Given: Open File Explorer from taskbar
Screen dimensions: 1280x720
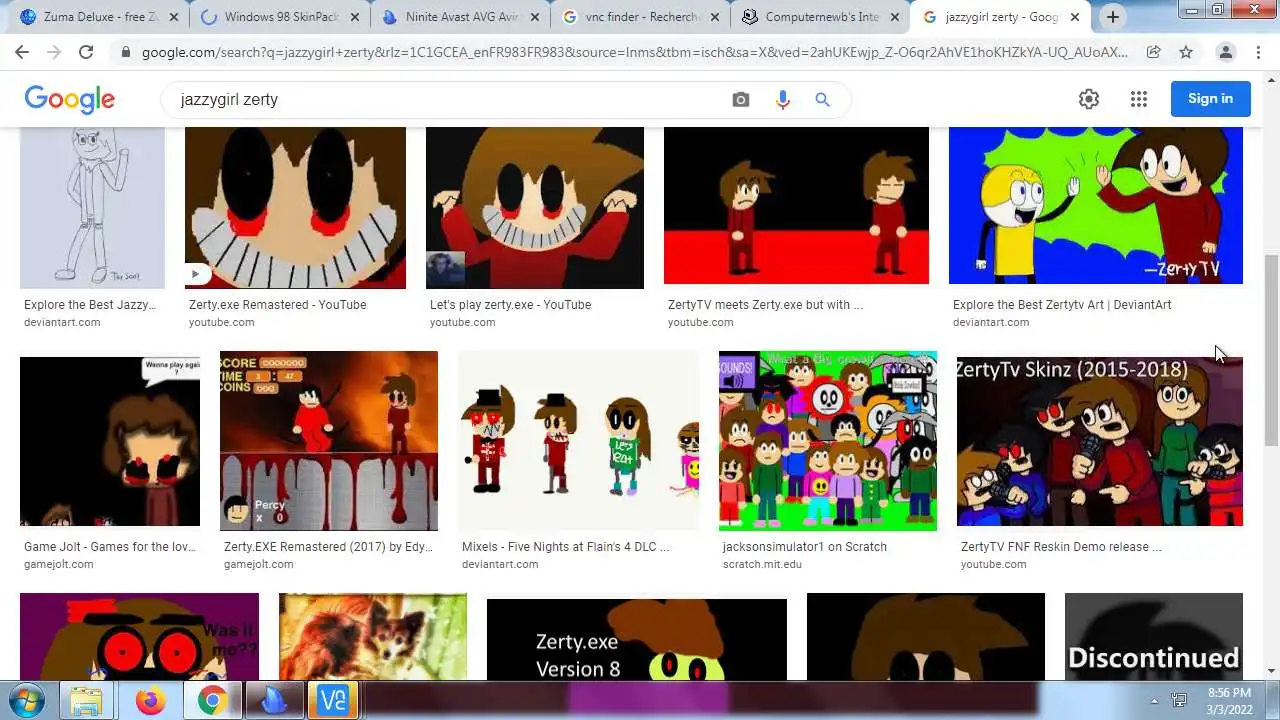Looking at the screenshot, I should pyautogui.click(x=88, y=701).
